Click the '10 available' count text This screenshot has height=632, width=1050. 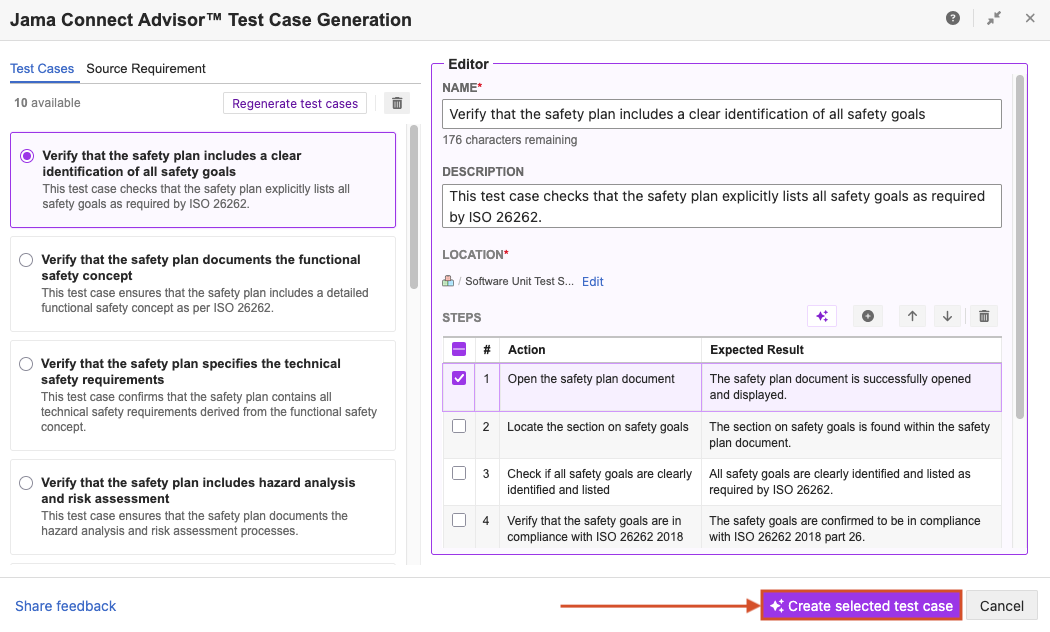coord(48,102)
